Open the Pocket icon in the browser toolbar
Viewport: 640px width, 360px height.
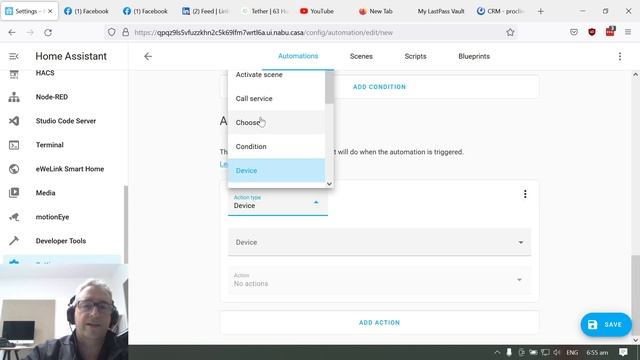574,32
